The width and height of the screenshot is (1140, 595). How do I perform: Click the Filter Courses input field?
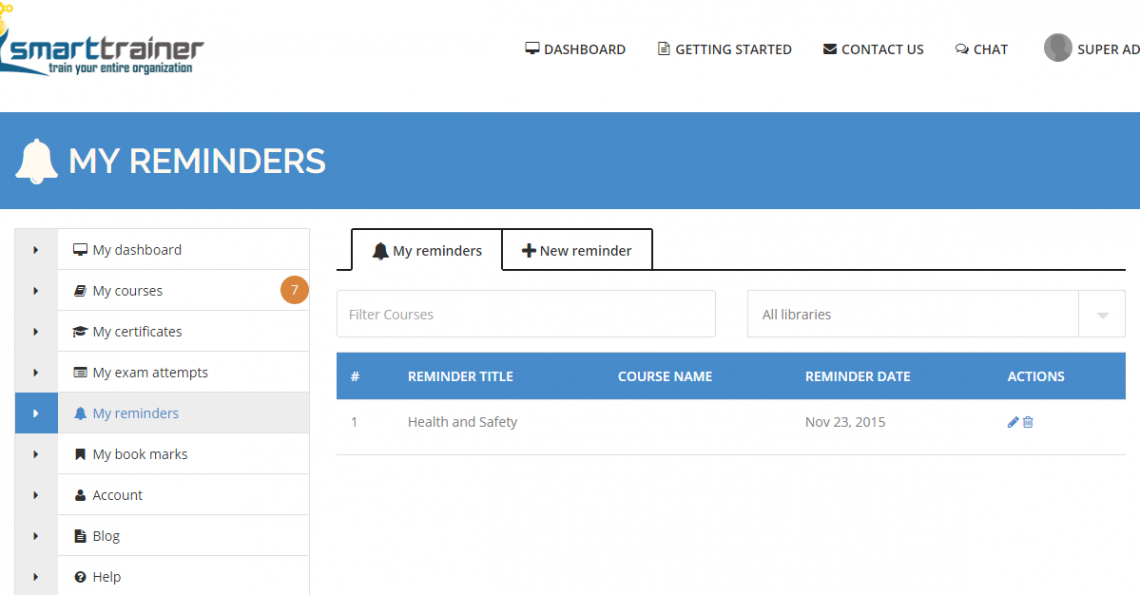(x=526, y=315)
